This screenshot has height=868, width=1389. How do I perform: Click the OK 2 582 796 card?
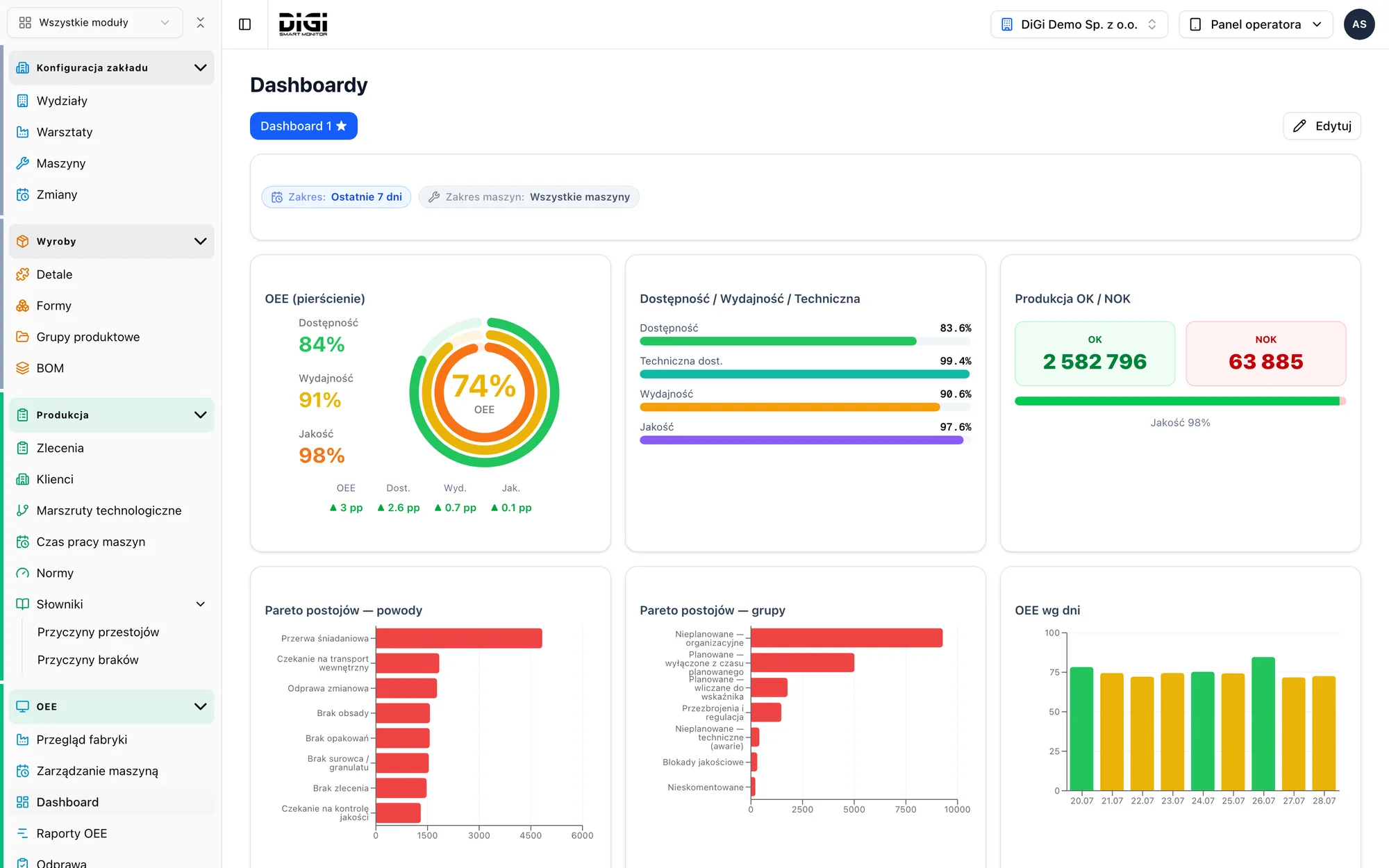pos(1095,353)
